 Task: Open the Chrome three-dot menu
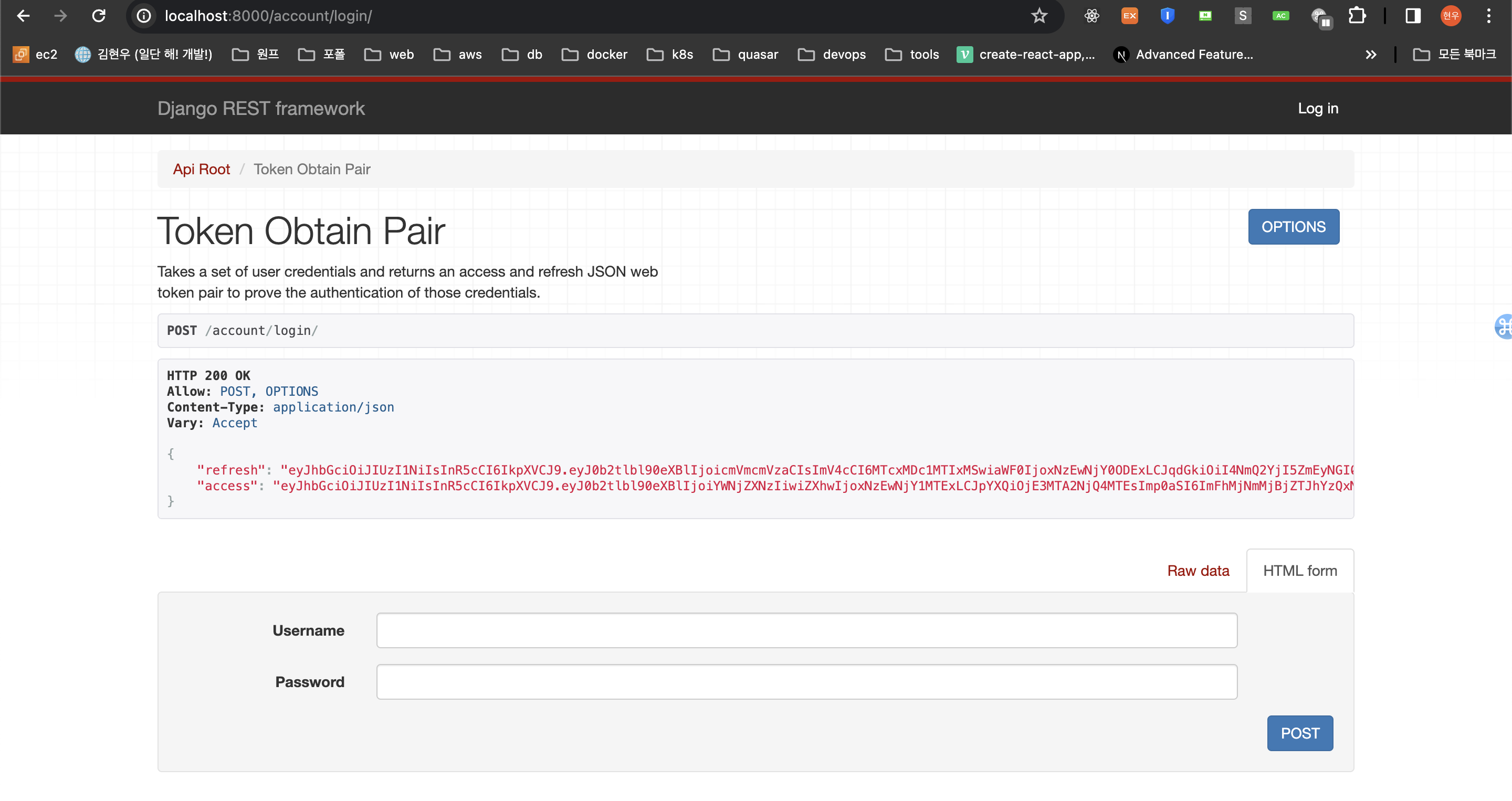click(x=1488, y=16)
